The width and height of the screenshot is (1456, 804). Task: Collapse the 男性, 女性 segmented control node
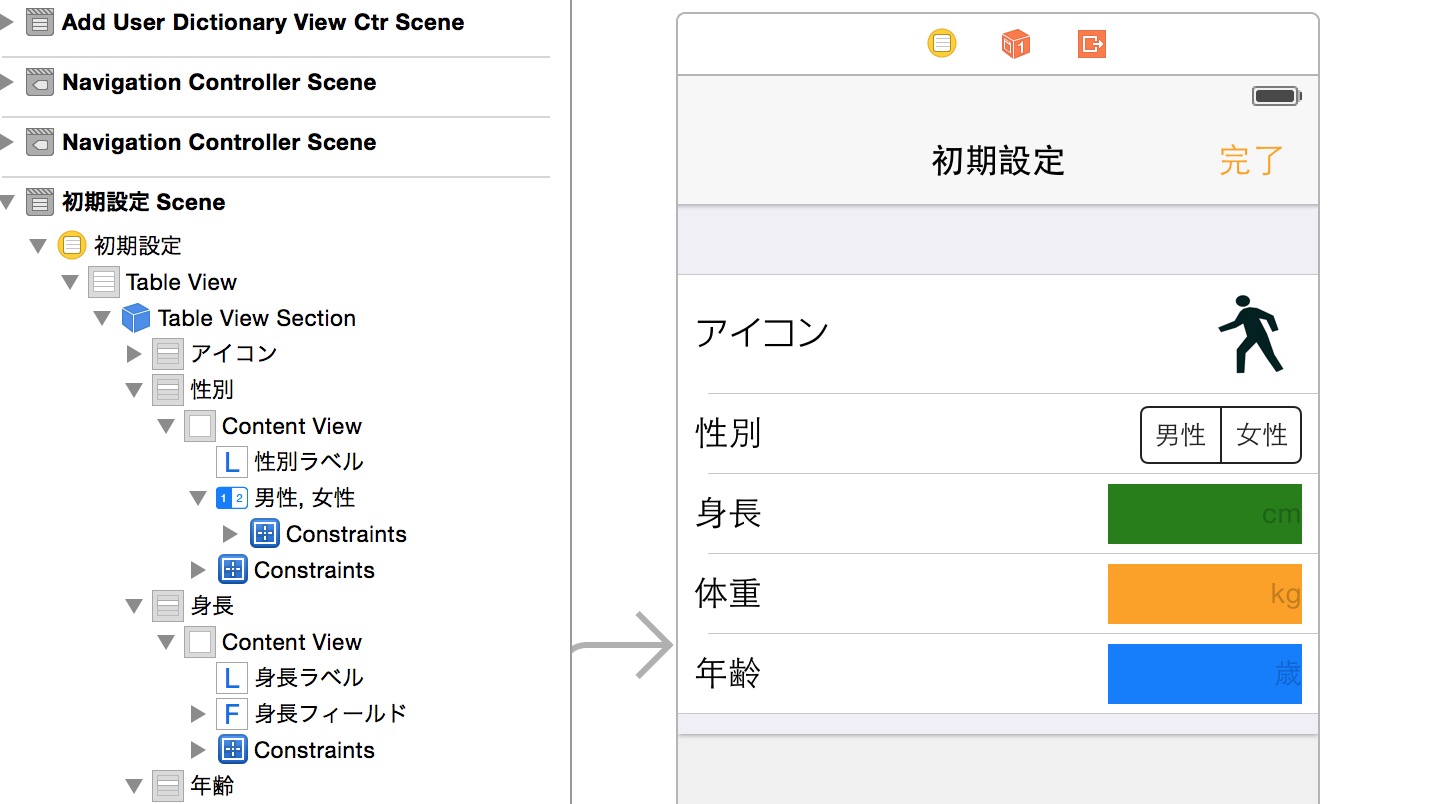(198, 498)
